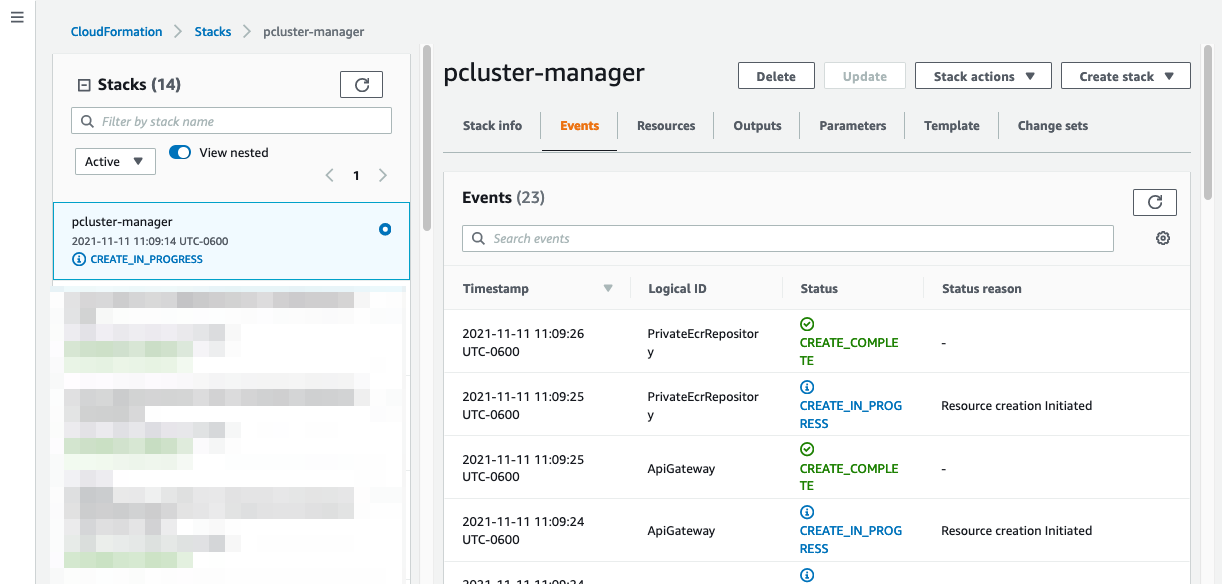The image size is (1222, 584).
Task: Click the green check icon on PrivateEcrRepository event
Action: [807, 323]
